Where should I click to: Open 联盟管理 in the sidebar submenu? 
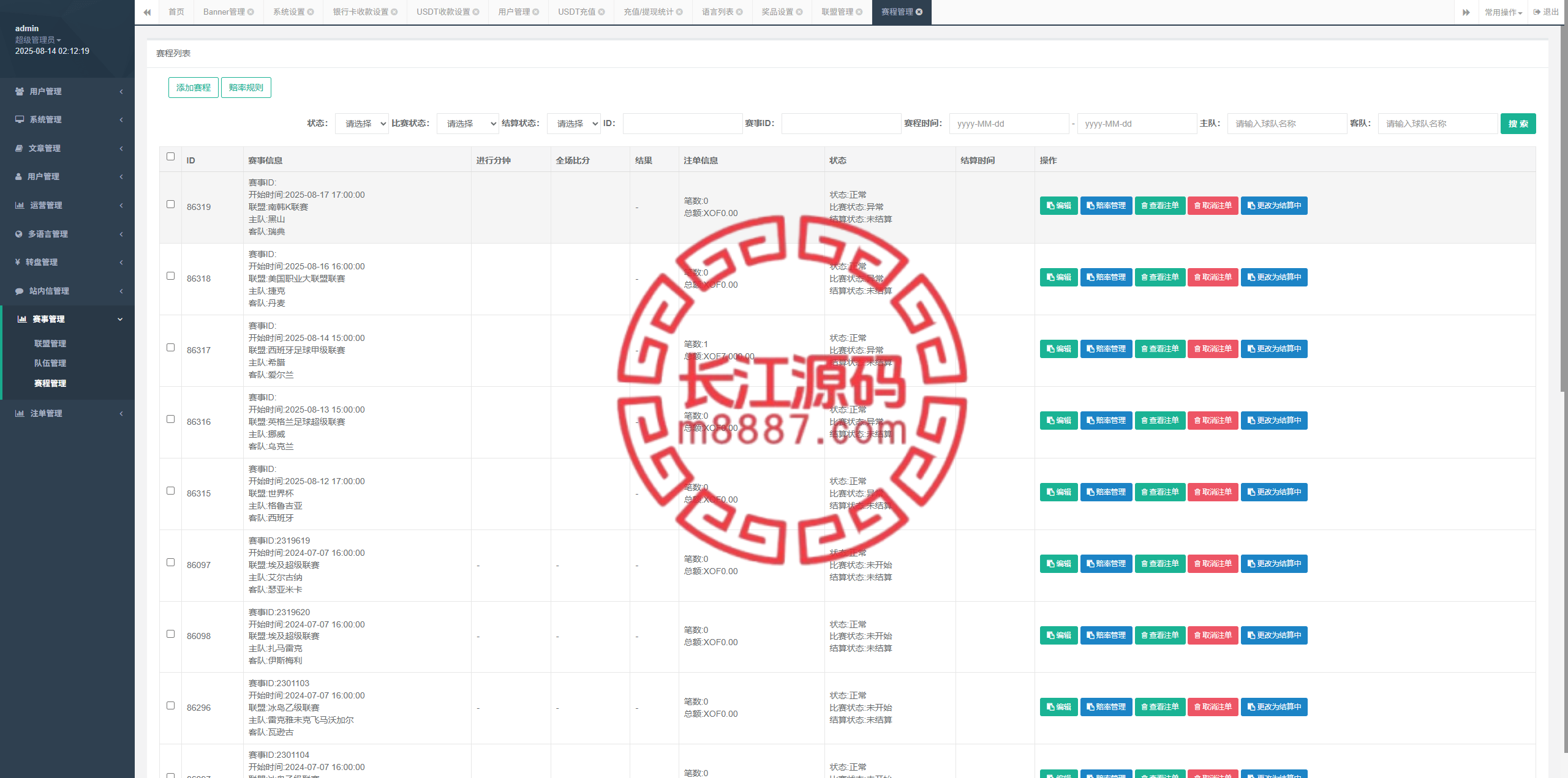point(50,343)
